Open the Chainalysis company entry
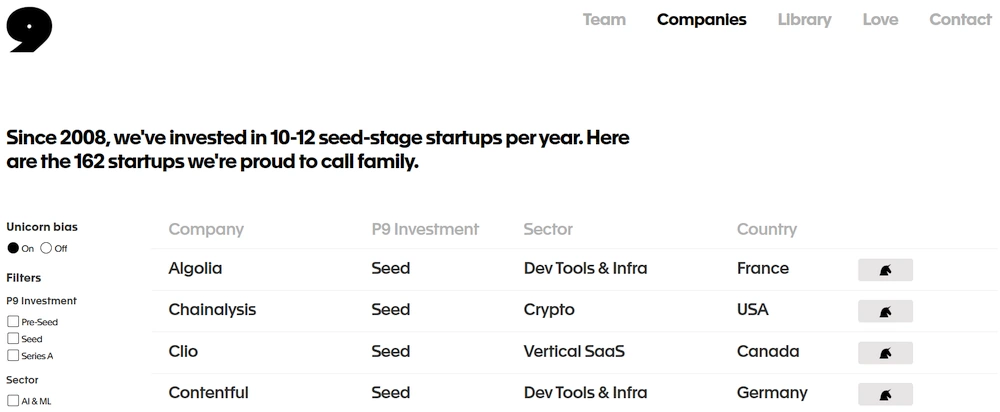The width and height of the screenshot is (1000, 412). pyautogui.click(x=212, y=310)
